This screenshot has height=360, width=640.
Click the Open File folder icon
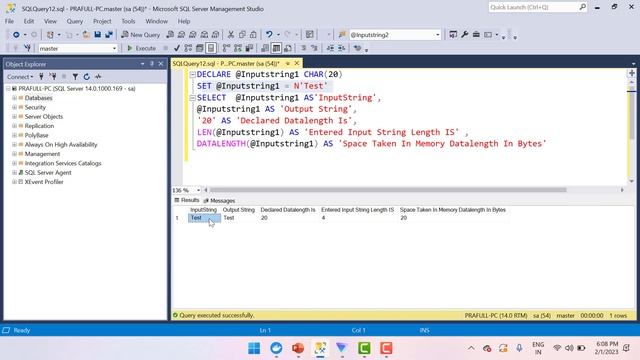click(x=86, y=35)
